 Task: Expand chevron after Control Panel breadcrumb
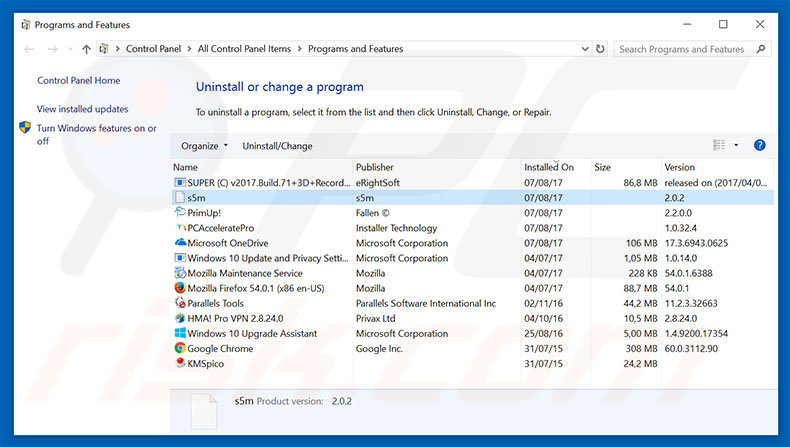[x=189, y=49]
